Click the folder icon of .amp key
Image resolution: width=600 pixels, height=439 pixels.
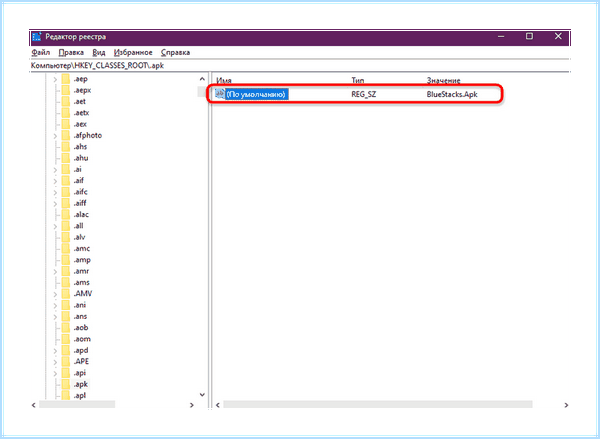point(66,260)
